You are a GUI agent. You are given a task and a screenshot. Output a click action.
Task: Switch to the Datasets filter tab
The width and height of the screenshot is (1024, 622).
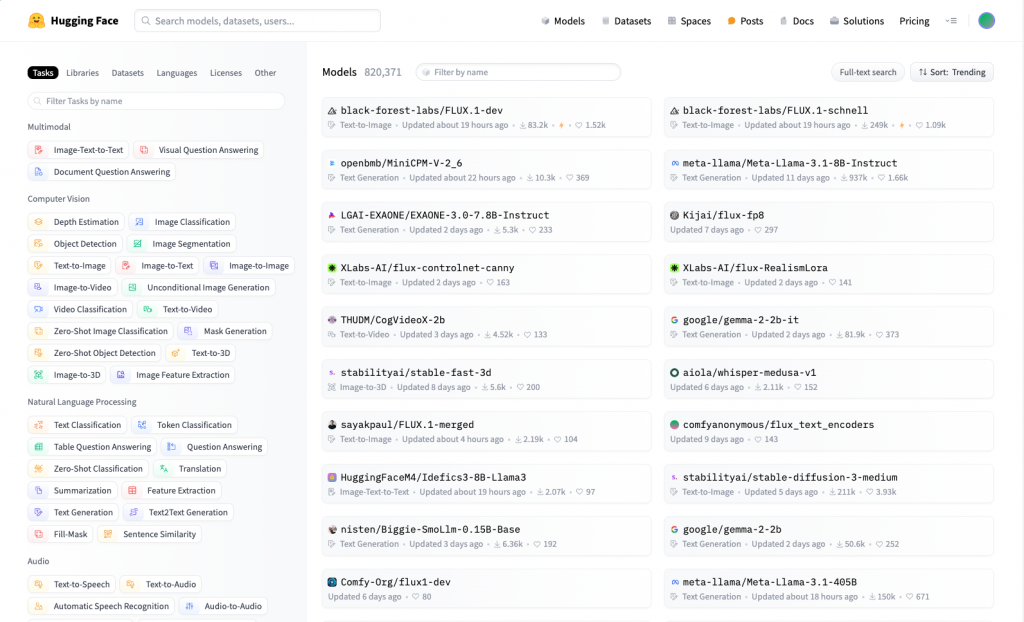127,73
